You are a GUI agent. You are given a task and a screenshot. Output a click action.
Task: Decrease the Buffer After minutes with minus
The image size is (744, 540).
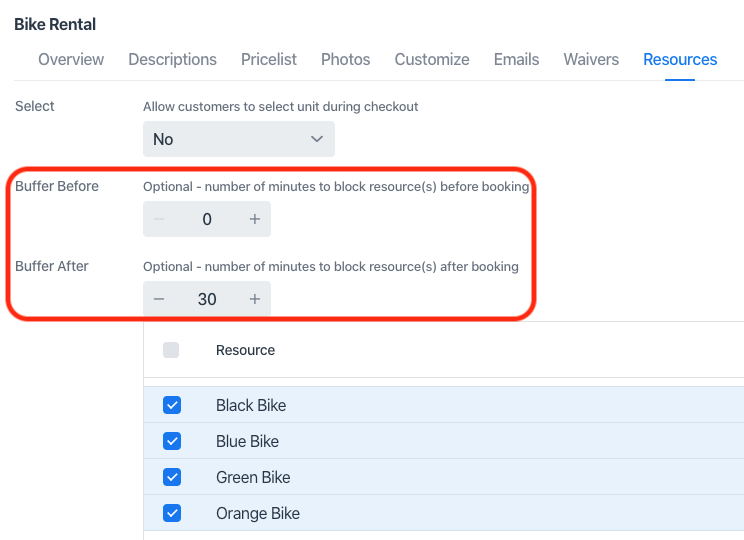coord(159,299)
